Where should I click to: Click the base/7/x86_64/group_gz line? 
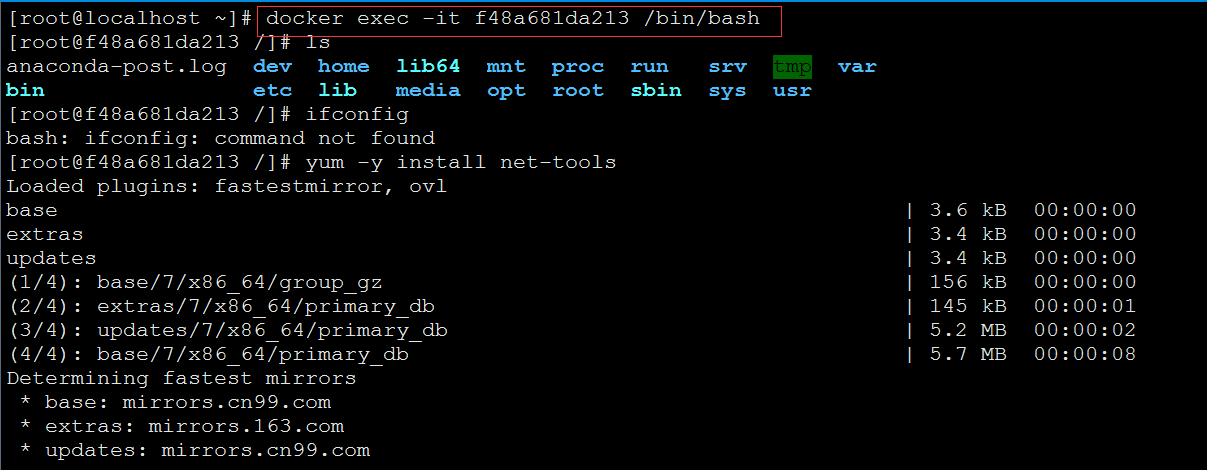click(x=571, y=283)
